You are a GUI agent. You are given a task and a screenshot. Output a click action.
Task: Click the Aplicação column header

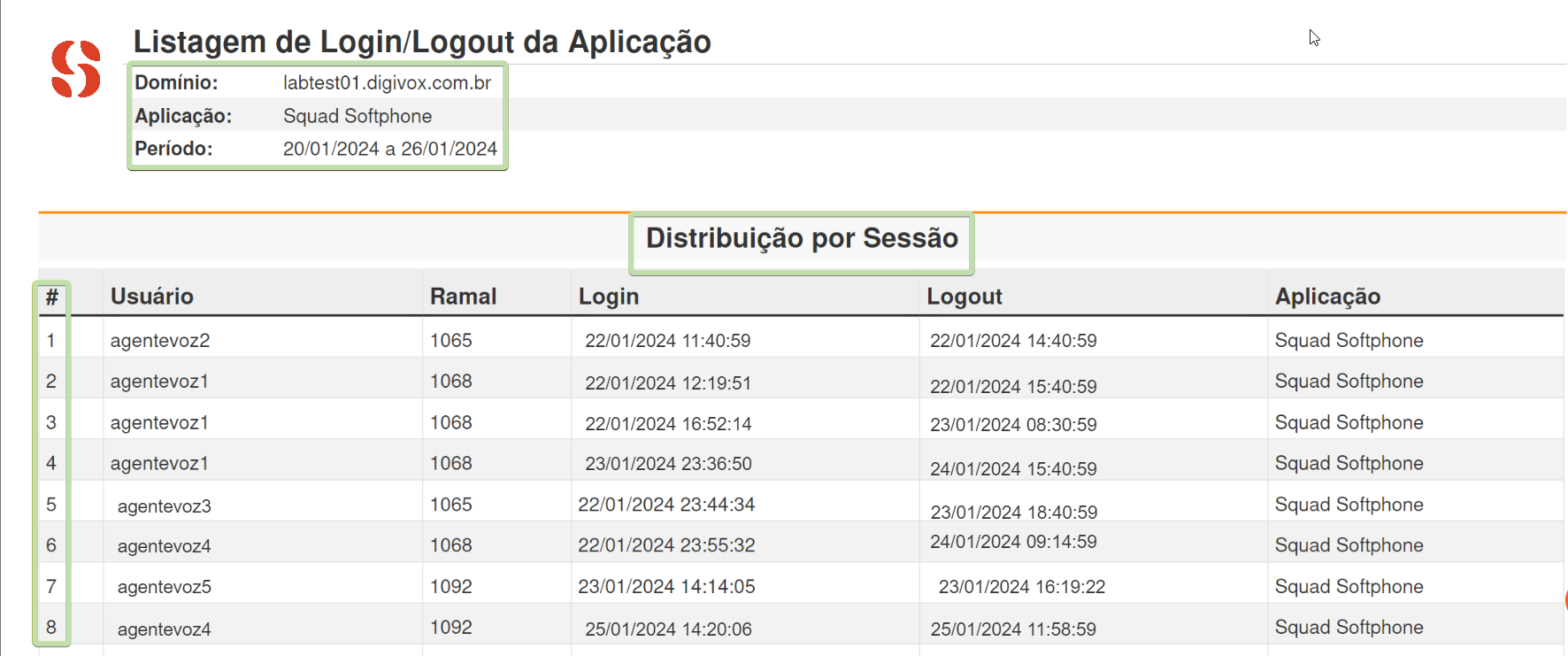[1327, 297]
